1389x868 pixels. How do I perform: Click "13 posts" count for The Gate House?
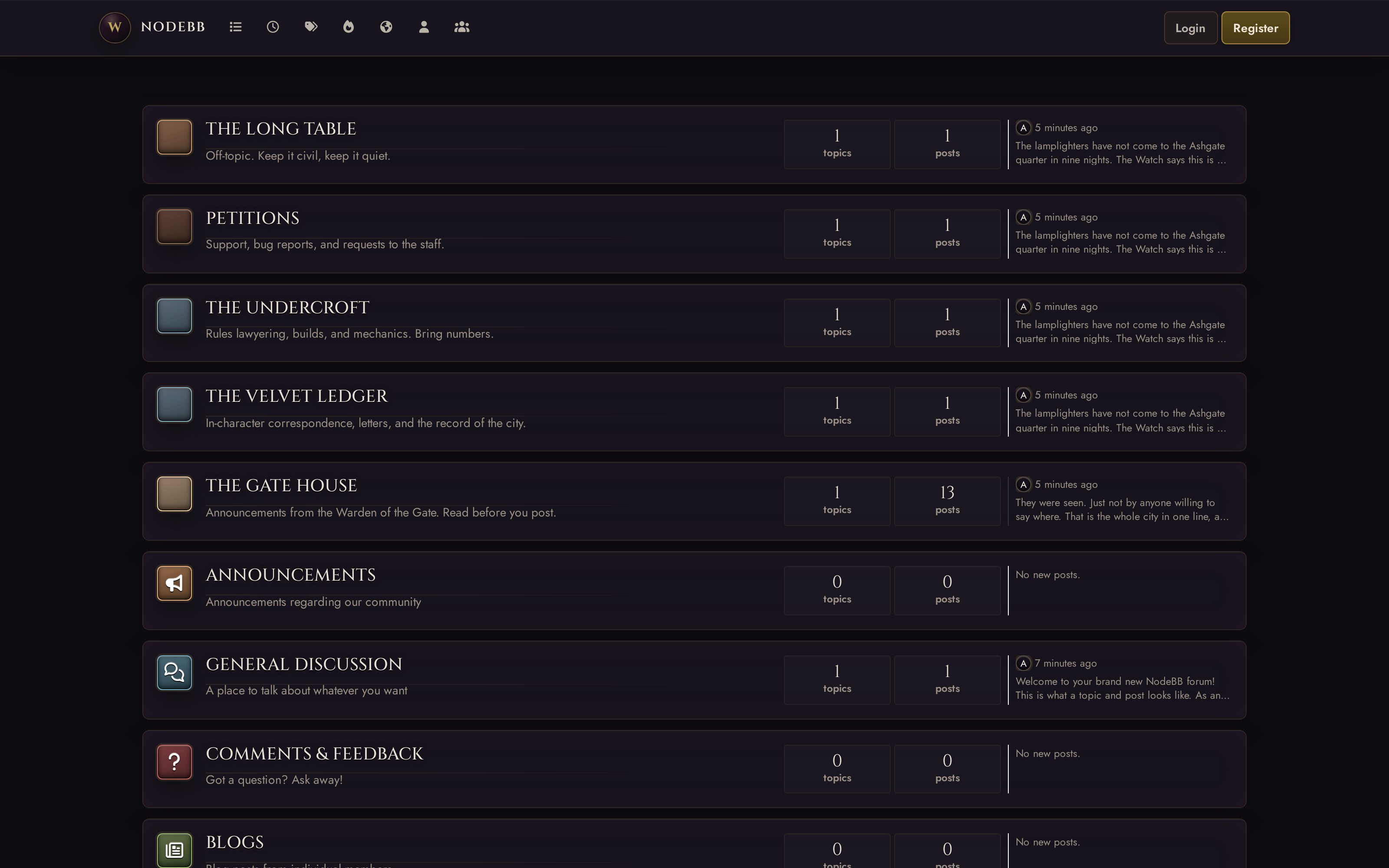(947, 500)
